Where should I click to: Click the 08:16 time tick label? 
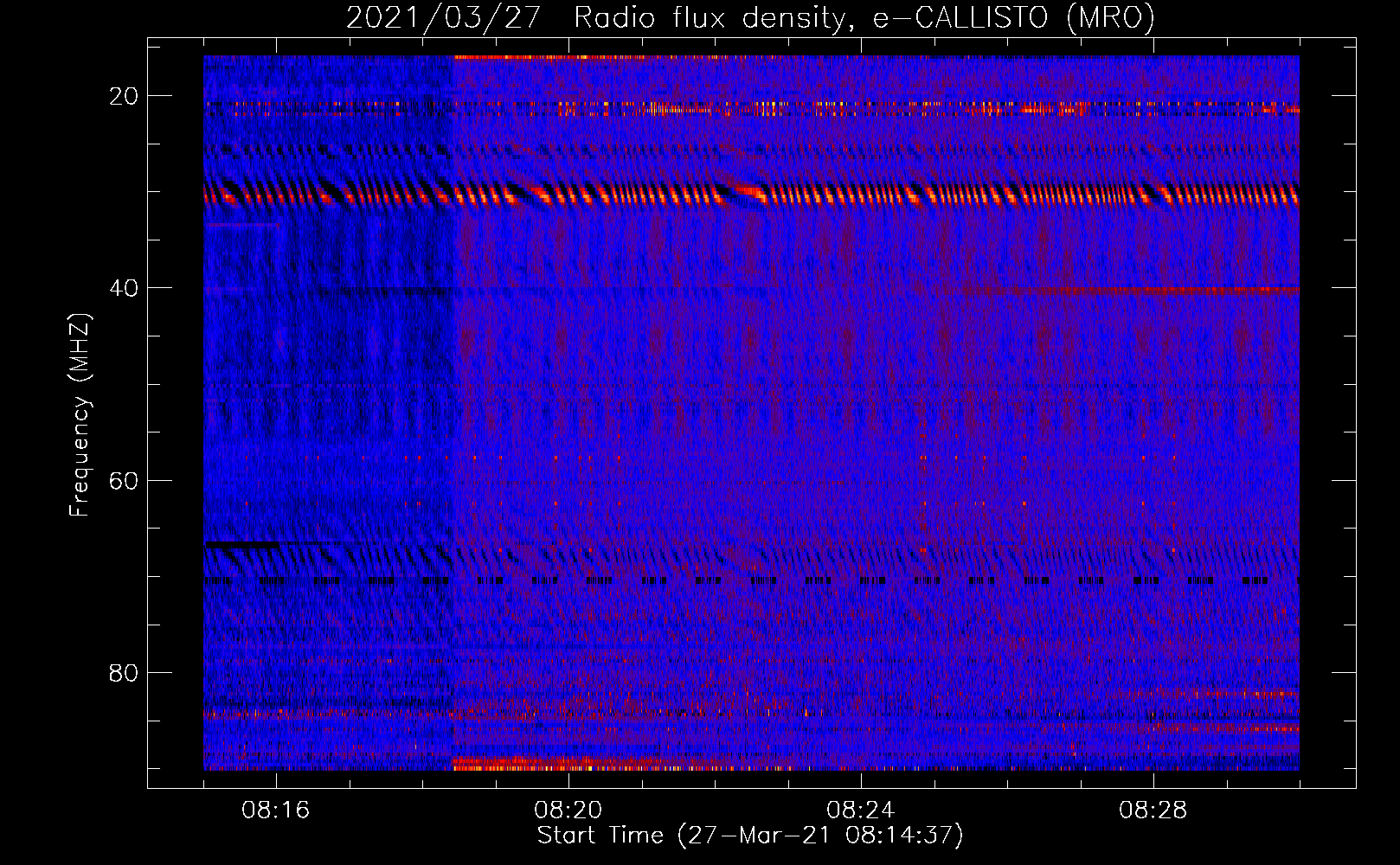[276, 811]
